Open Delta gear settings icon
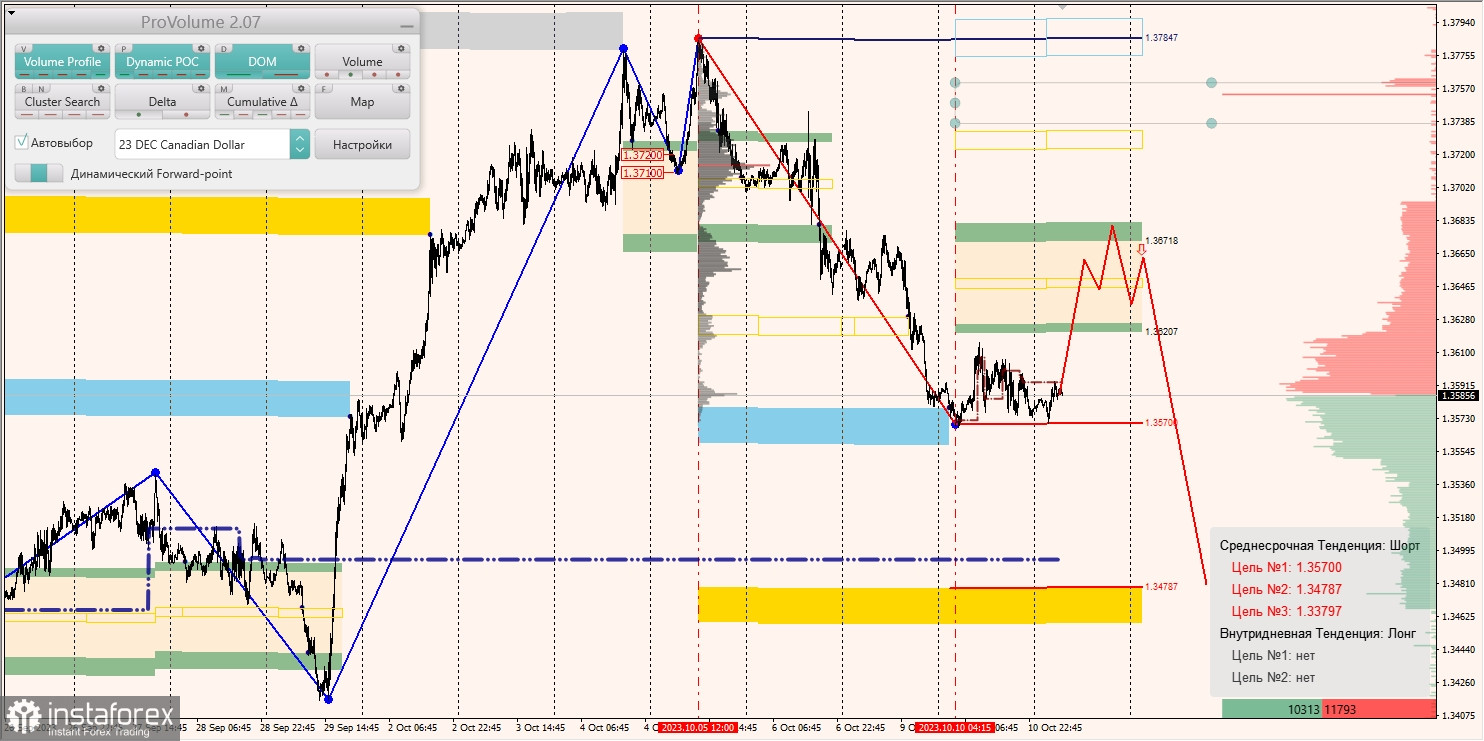This screenshot has width=1484, height=741. coord(200,88)
